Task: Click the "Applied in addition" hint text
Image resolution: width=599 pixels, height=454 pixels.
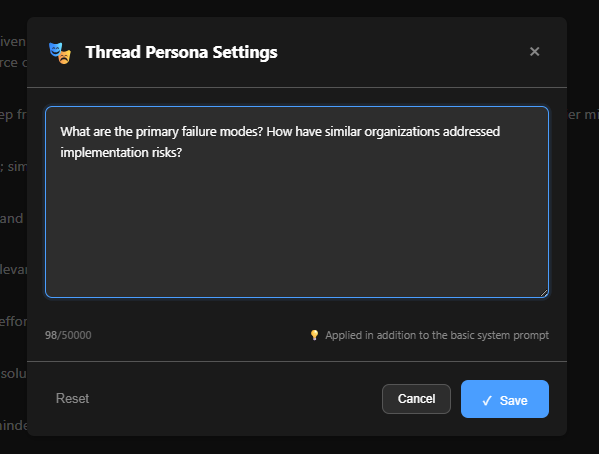Action: click(437, 335)
